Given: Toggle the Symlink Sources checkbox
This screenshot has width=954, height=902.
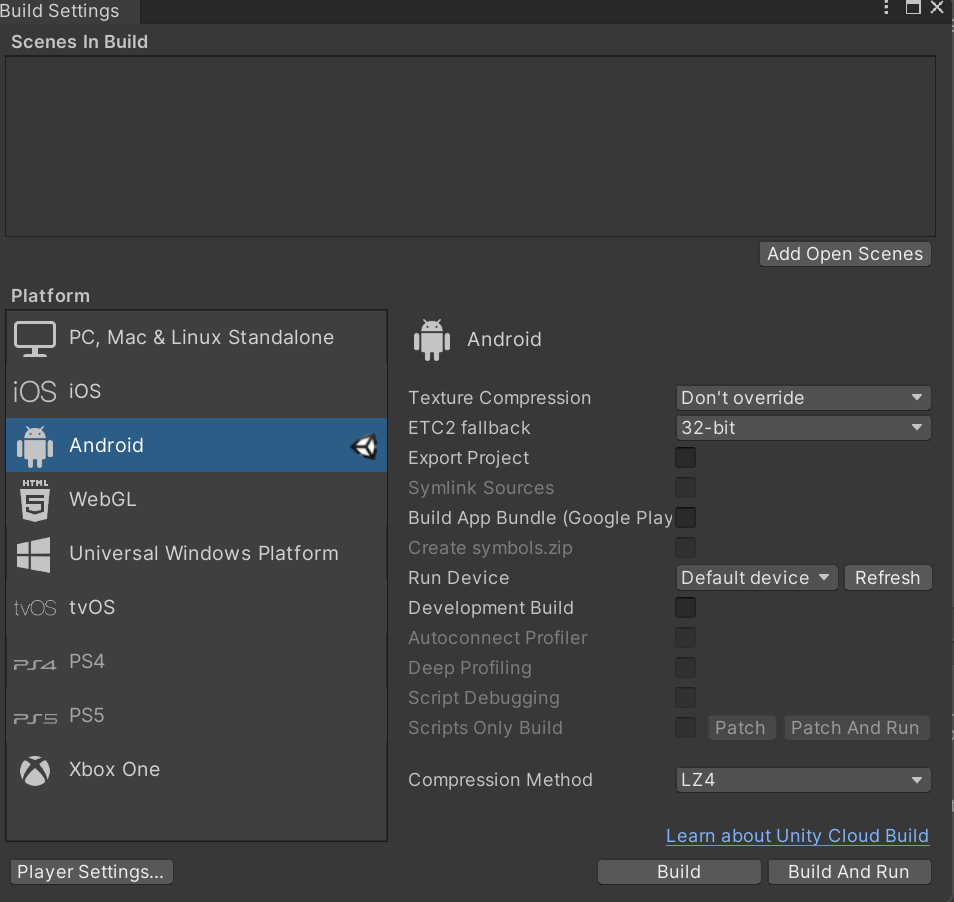Looking at the screenshot, I should click(685, 487).
